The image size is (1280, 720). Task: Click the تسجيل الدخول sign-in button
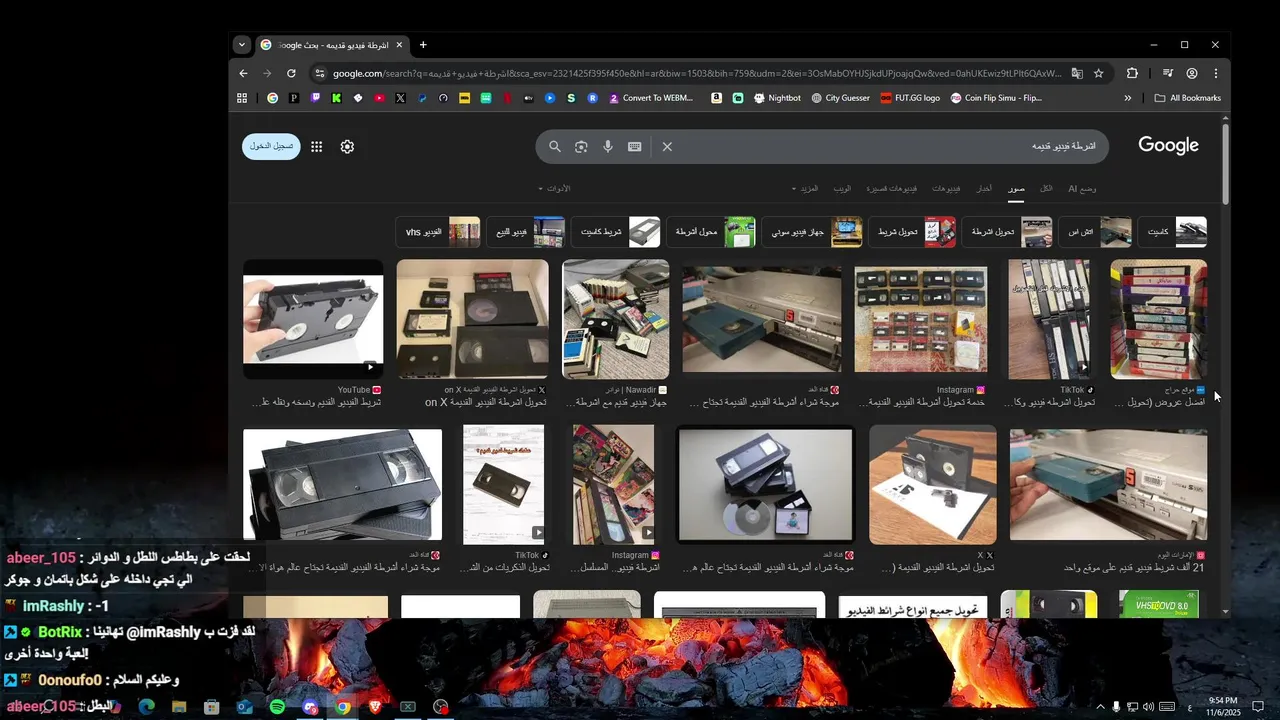[x=271, y=146]
